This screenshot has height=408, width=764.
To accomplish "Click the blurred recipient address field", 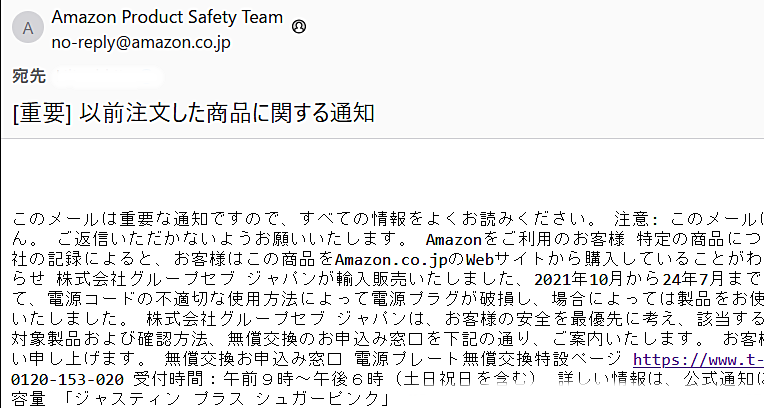I will click(110, 76).
